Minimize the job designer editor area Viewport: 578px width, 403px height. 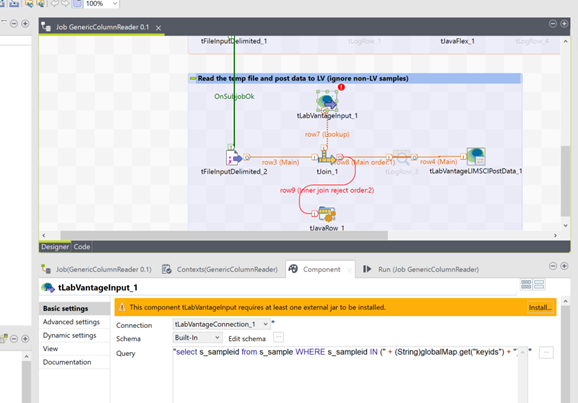pyautogui.click(x=553, y=24)
